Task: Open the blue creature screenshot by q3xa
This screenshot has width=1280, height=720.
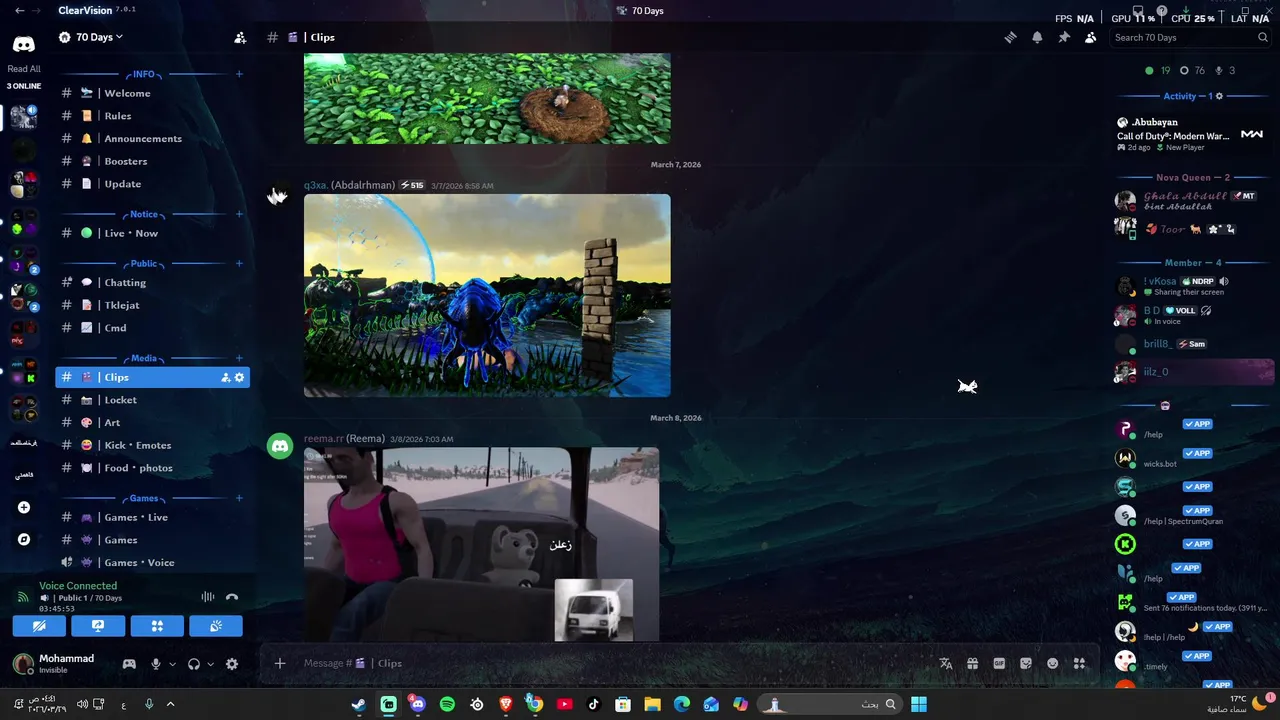Action: 487,295
